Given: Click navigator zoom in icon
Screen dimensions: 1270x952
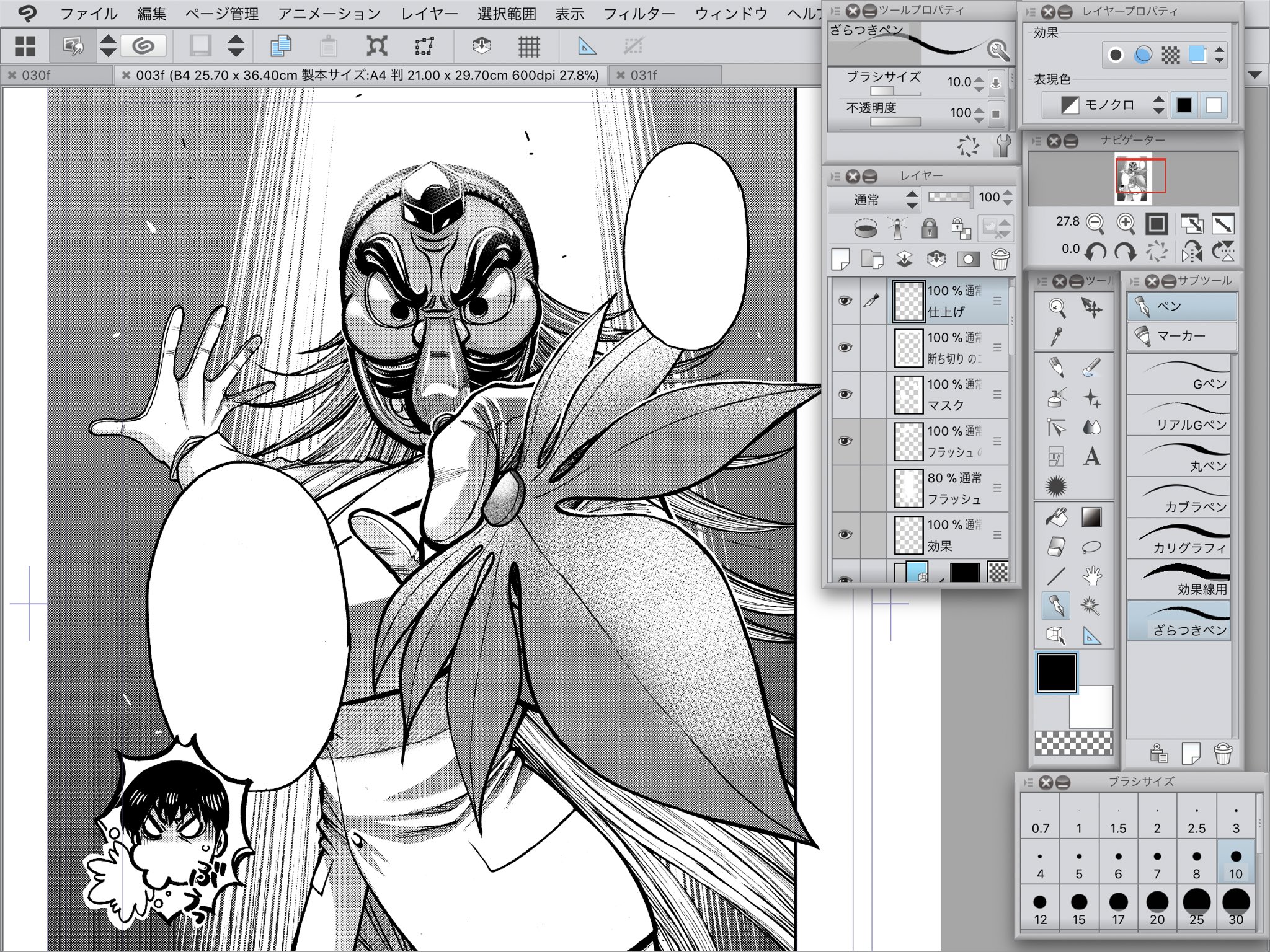Looking at the screenshot, I should 1126,223.
